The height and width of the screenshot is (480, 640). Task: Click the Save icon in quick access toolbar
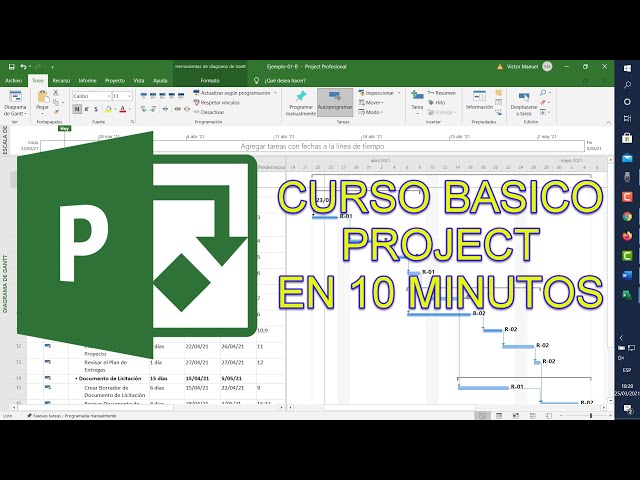click(x=11, y=67)
